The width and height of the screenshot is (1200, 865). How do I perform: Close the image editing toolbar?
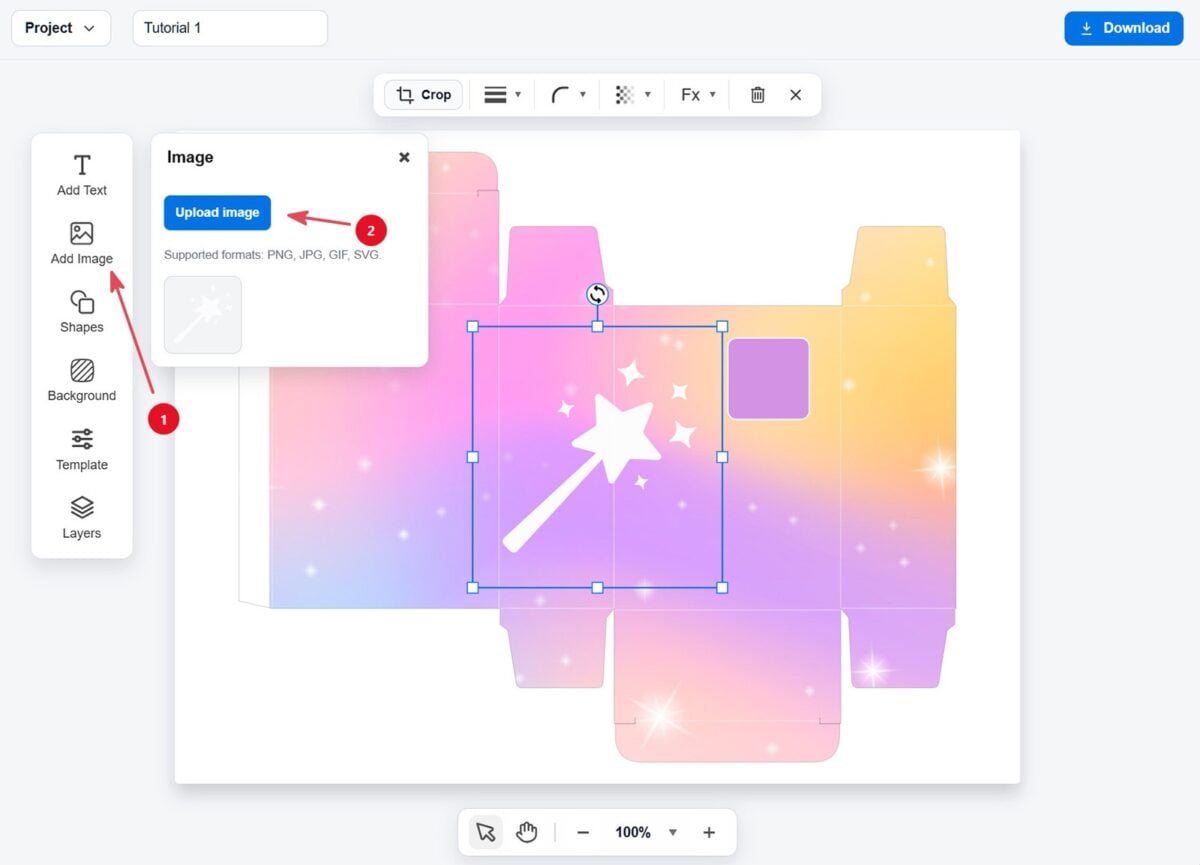pyautogui.click(x=796, y=94)
